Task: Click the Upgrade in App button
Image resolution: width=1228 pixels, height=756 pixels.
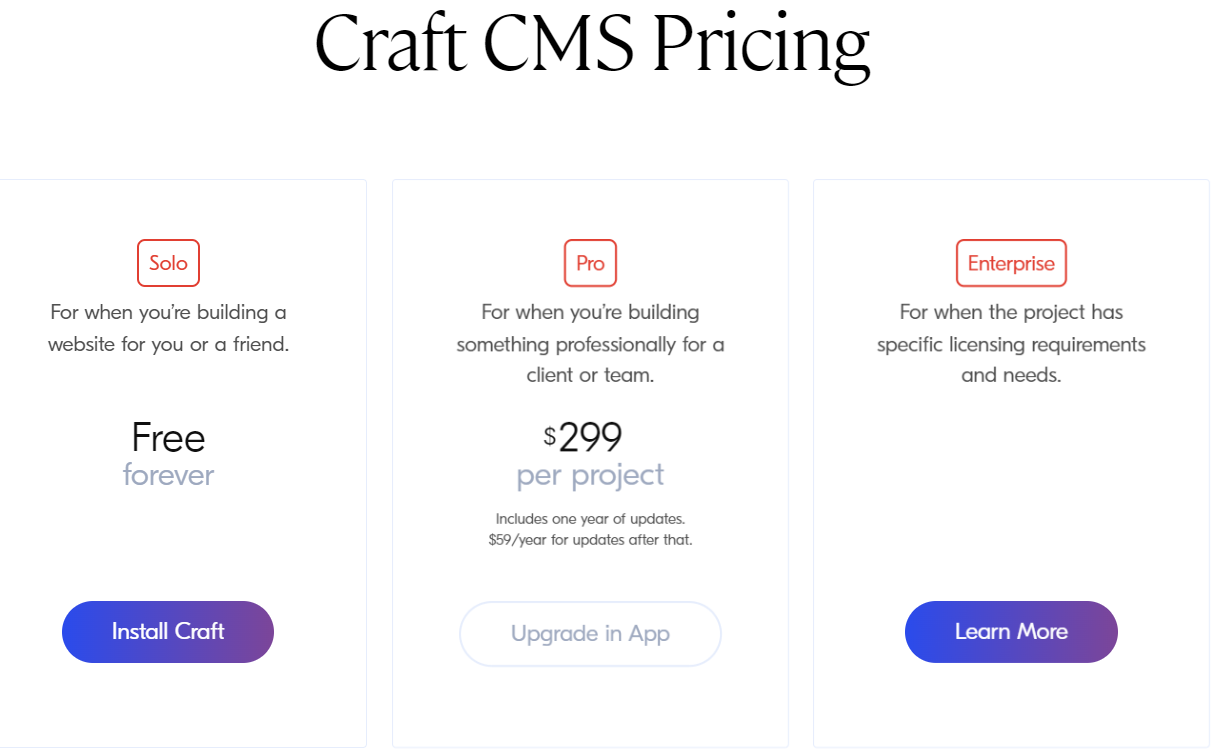Action: coord(589,634)
